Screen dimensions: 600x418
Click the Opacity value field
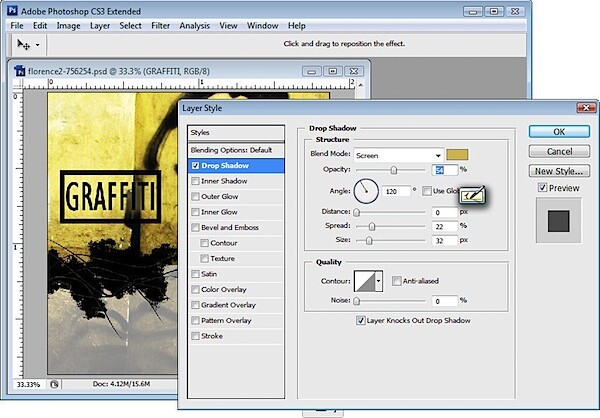(x=445, y=170)
